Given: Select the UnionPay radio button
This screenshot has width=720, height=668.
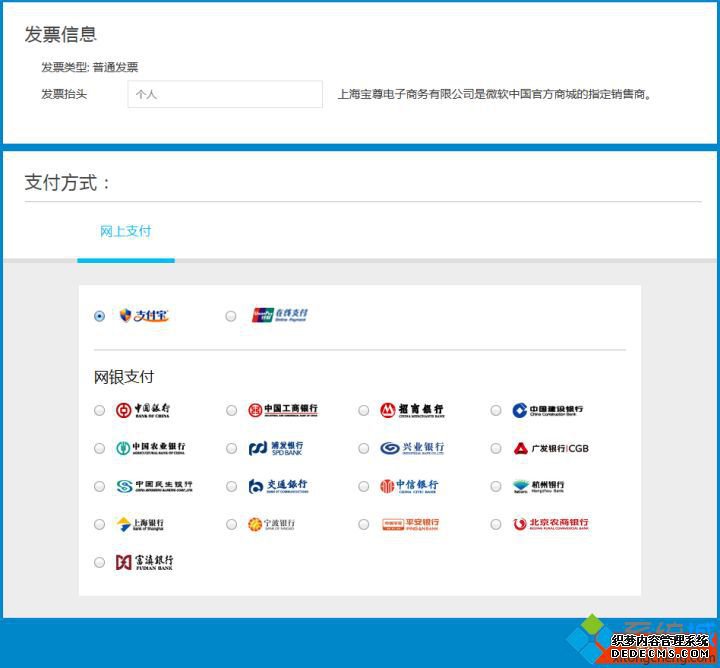Looking at the screenshot, I should (x=231, y=316).
